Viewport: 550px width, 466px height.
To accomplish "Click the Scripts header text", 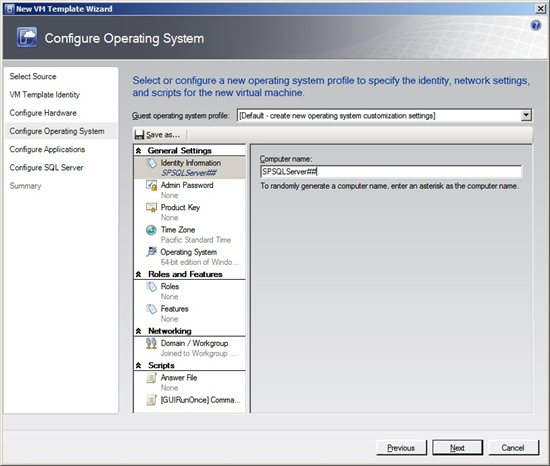I will point(161,365).
